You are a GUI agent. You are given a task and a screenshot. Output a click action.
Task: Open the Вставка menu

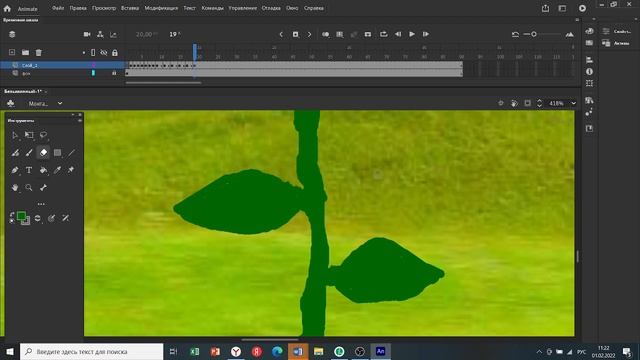[x=130, y=8]
